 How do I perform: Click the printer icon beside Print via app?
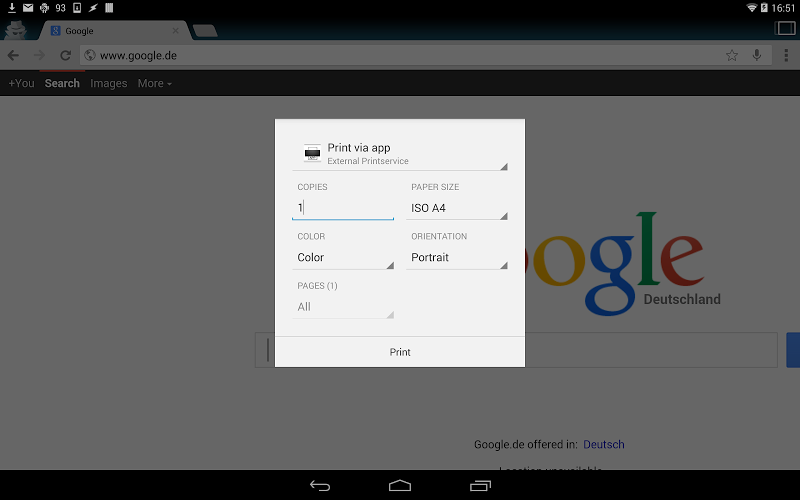pos(312,153)
